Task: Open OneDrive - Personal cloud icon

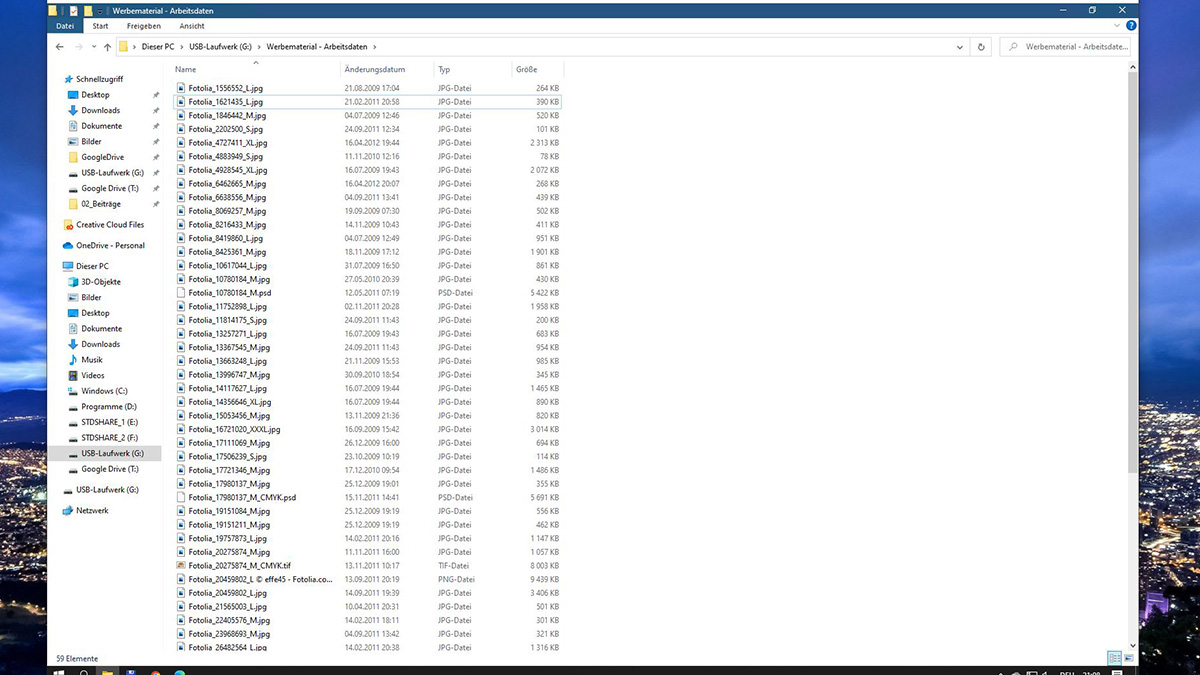Action: 68,245
